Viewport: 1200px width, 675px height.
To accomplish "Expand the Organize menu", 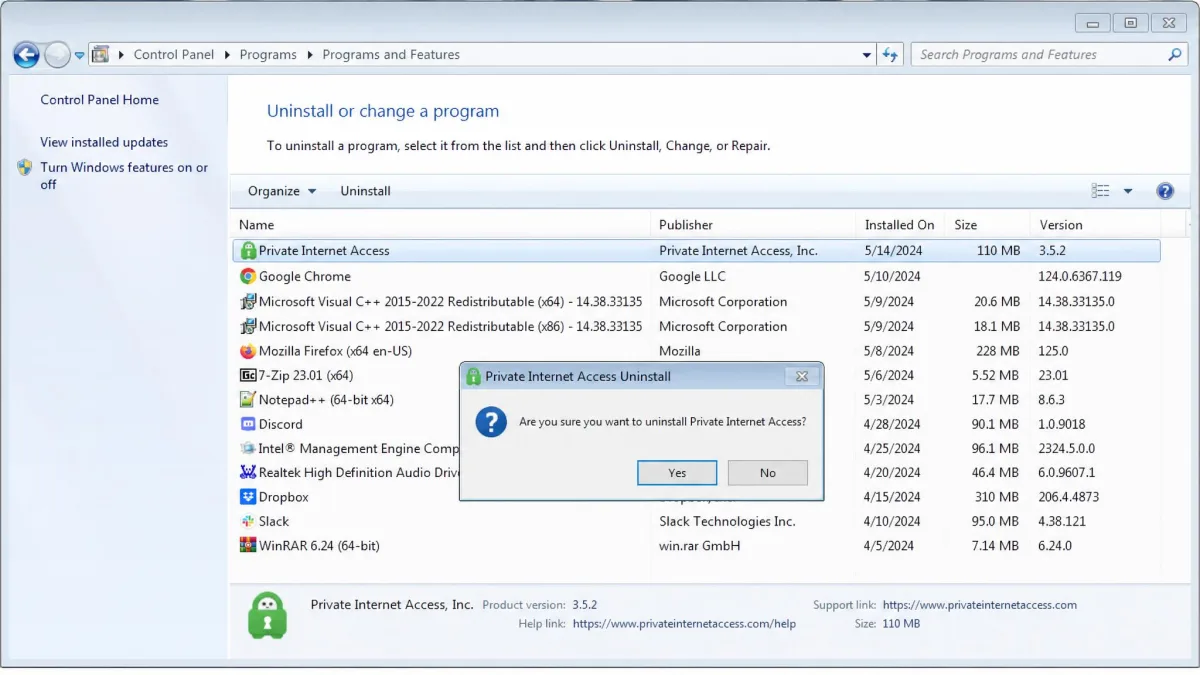I will 282,191.
